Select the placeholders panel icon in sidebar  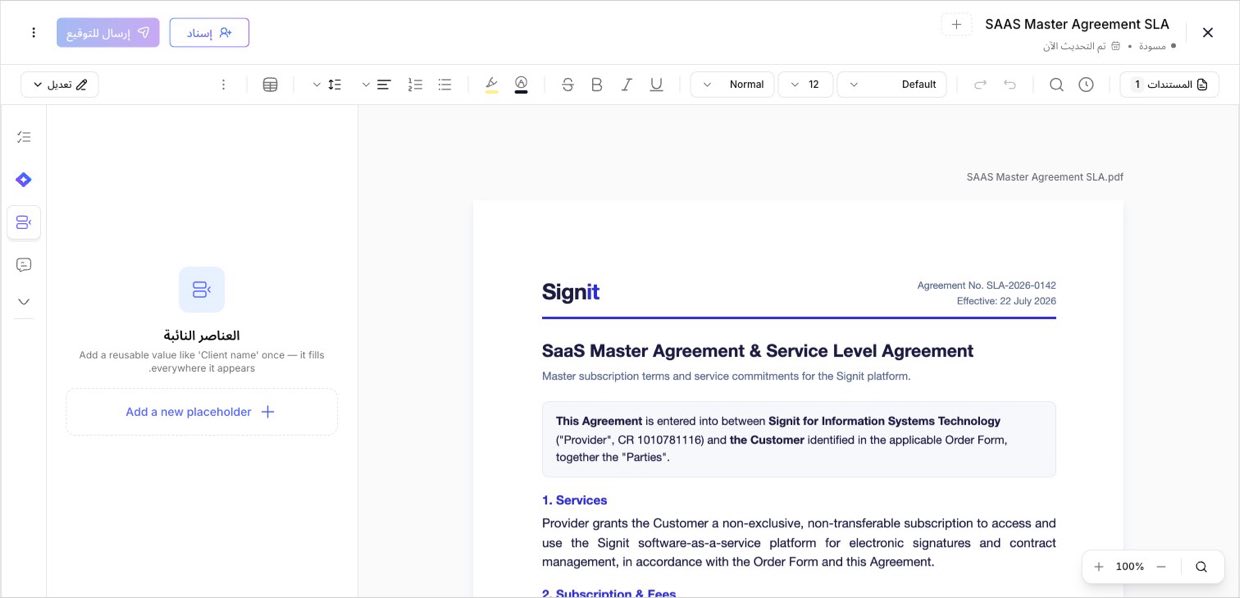point(24,222)
